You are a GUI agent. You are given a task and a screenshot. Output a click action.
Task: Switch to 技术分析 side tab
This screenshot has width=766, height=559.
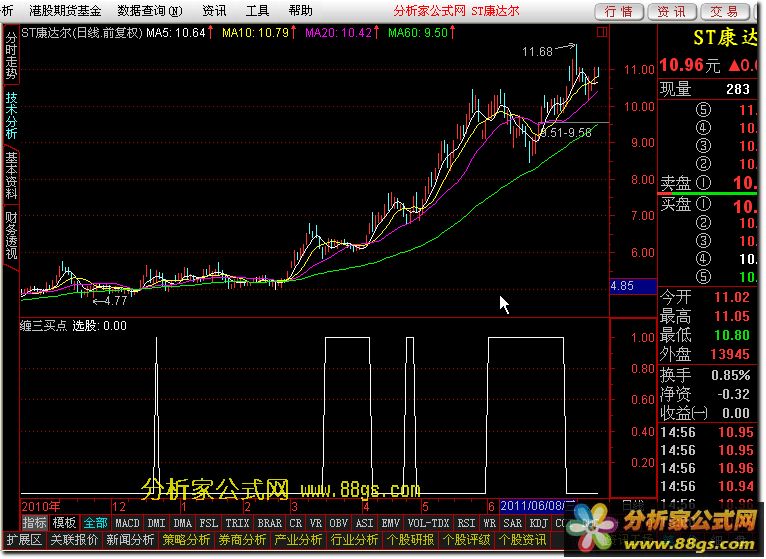[x=11, y=115]
